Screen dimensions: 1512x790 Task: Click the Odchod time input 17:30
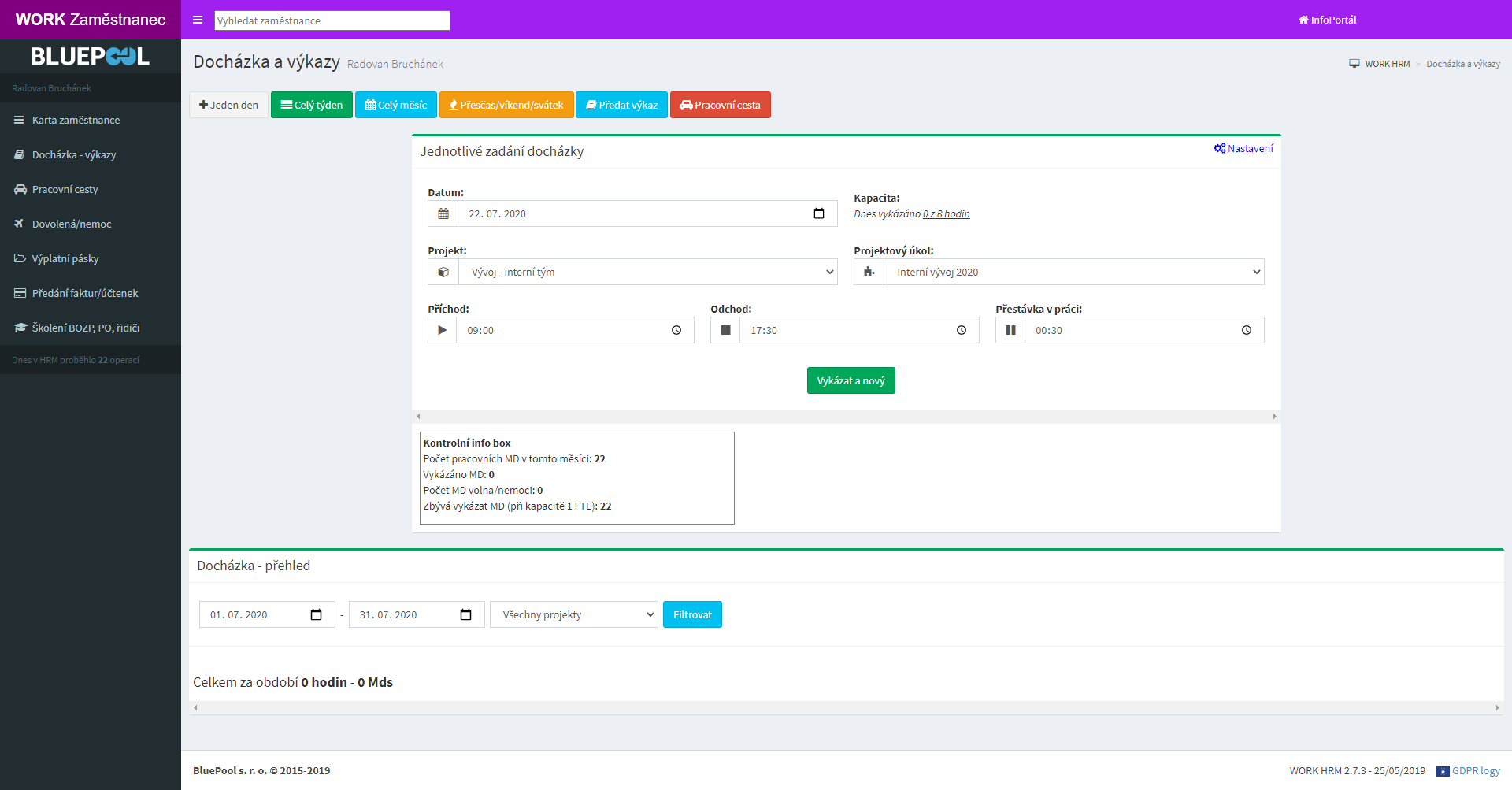tap(859, 330)
